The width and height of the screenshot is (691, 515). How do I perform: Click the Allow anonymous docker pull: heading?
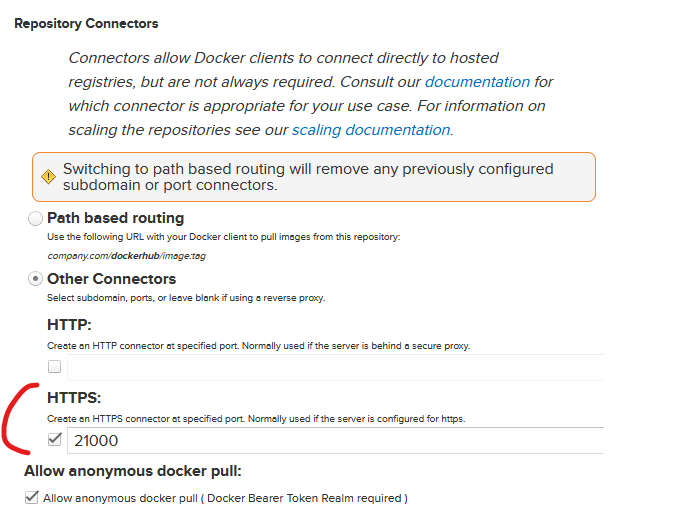click(x=133, y=471)
